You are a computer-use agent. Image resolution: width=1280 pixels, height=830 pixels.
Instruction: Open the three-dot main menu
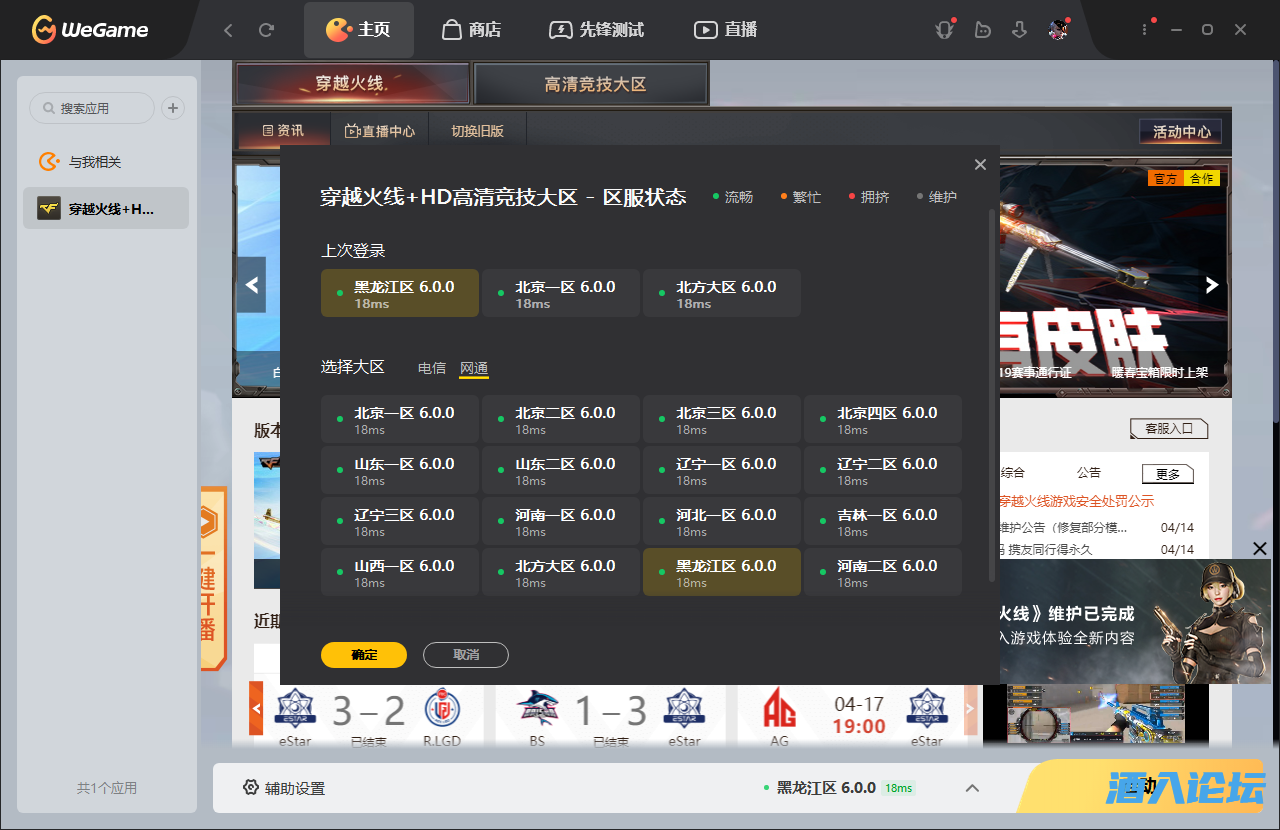tap(1145, 30)
